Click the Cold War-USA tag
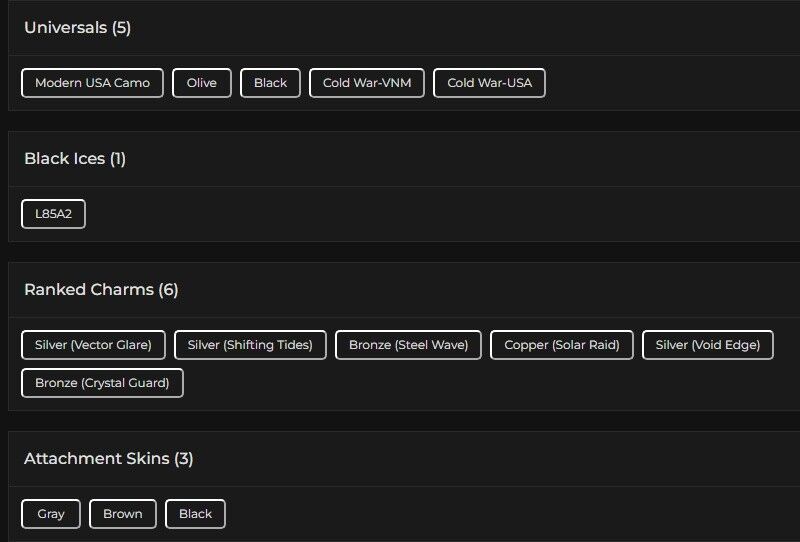 pyautogui.click(x=489, y=83)
